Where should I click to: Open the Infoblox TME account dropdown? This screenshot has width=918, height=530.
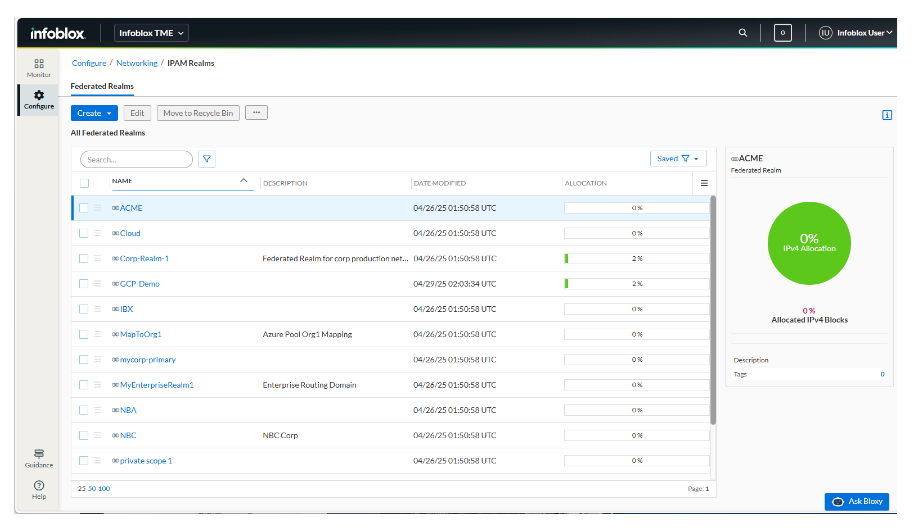tap(152, 33)
